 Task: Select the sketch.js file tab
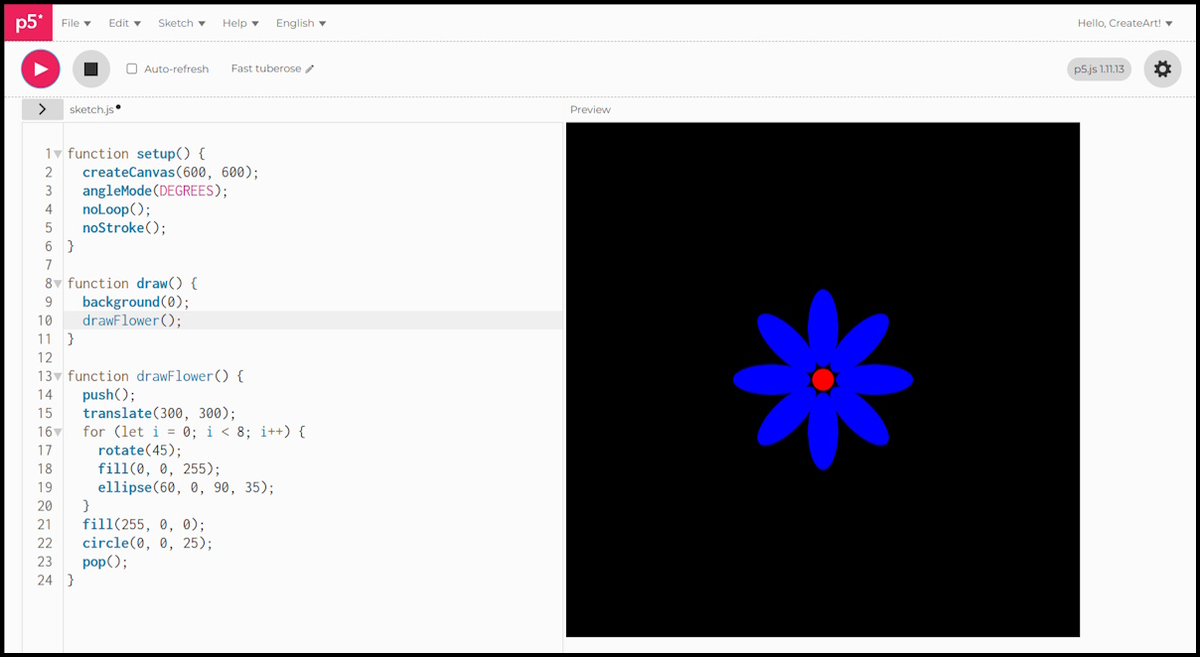(x=91, y=109)
